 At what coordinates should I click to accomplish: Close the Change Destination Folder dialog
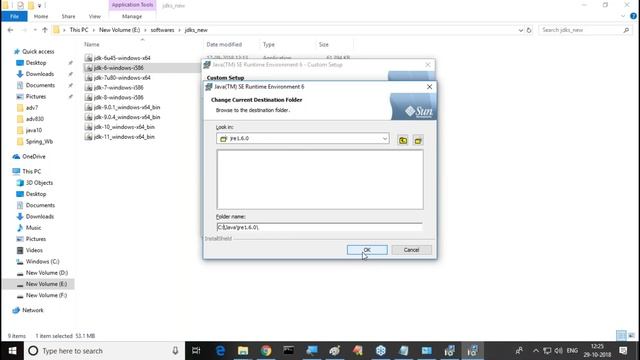click(429, 87)
